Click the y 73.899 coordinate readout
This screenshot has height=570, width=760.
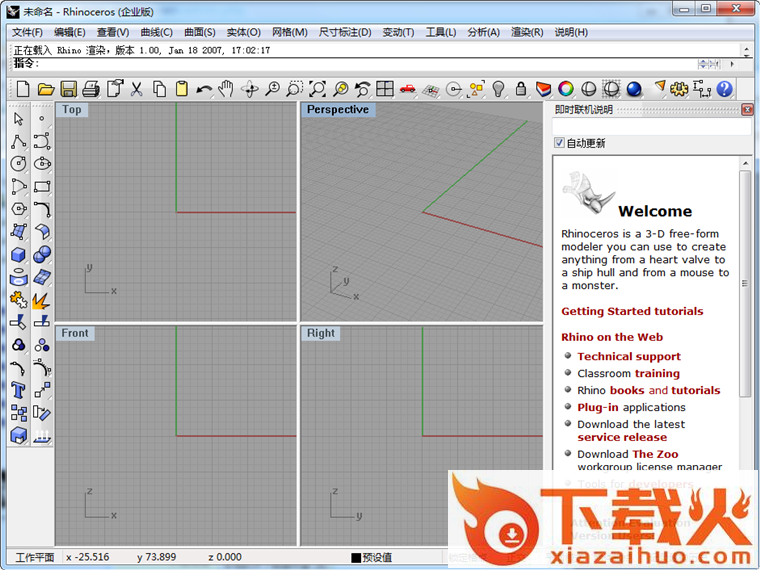coord(156,557)
